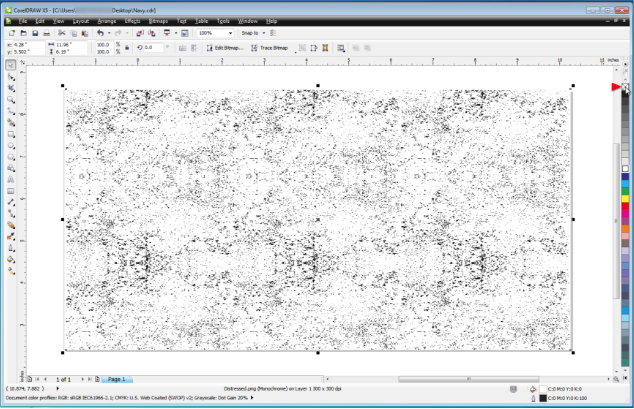Switch to the Page 1 tab
This screenshot has height=409, width=634.
(116, 379)
